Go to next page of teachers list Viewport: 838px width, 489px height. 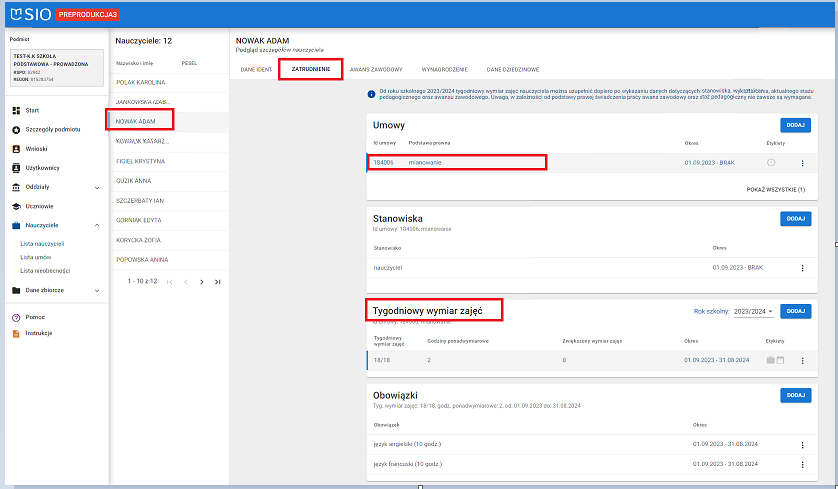[x=202, y=282]
